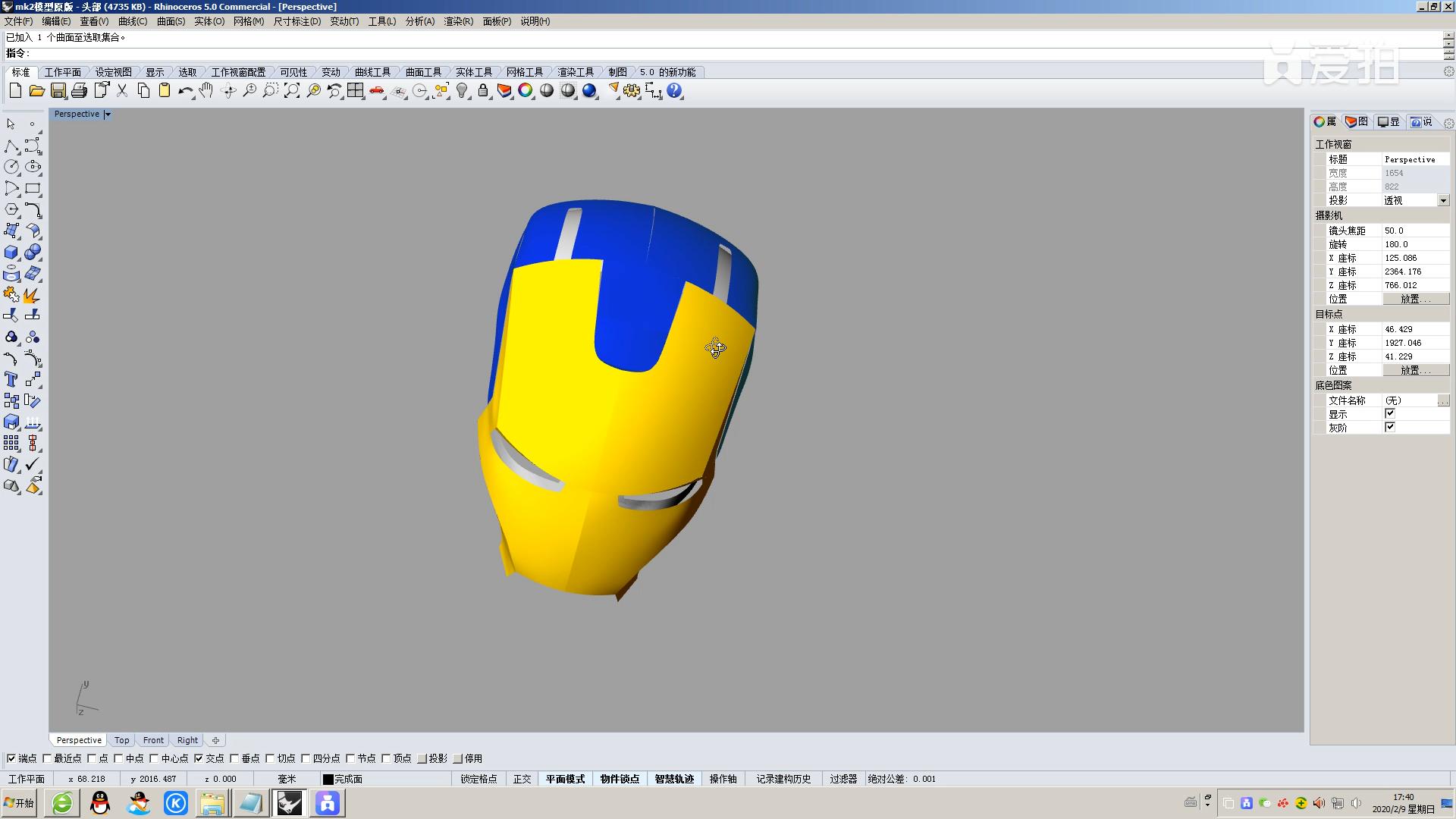Click camera 位置 放置 button
Viewport: 1456px width, 819px height.
pos(1415,300)
